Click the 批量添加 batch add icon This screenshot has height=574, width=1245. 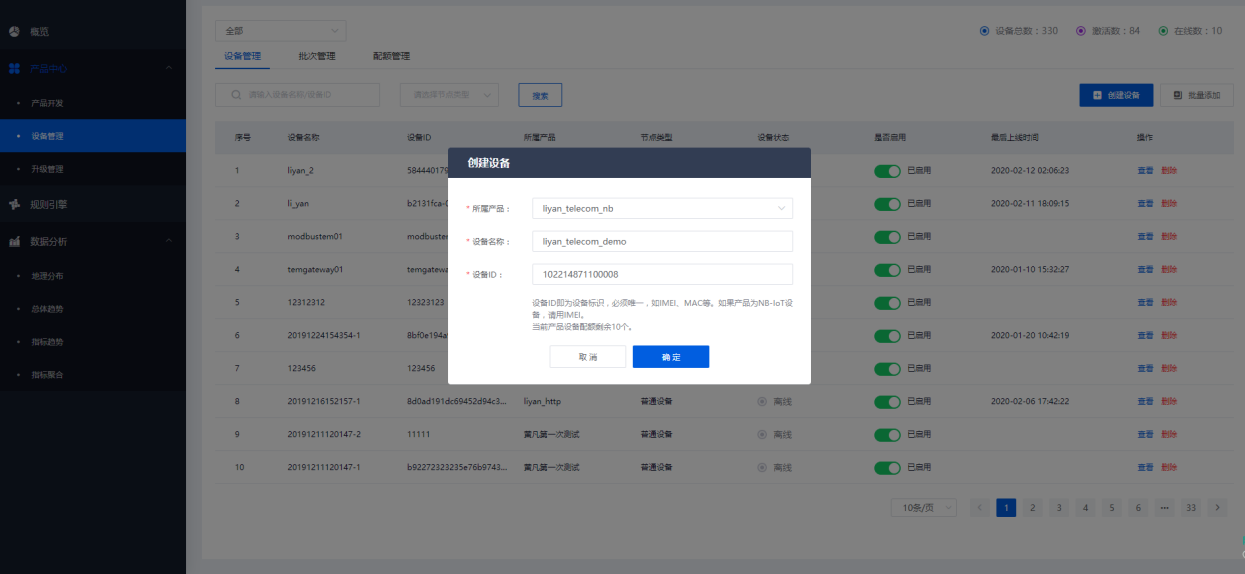[1177, 95]
